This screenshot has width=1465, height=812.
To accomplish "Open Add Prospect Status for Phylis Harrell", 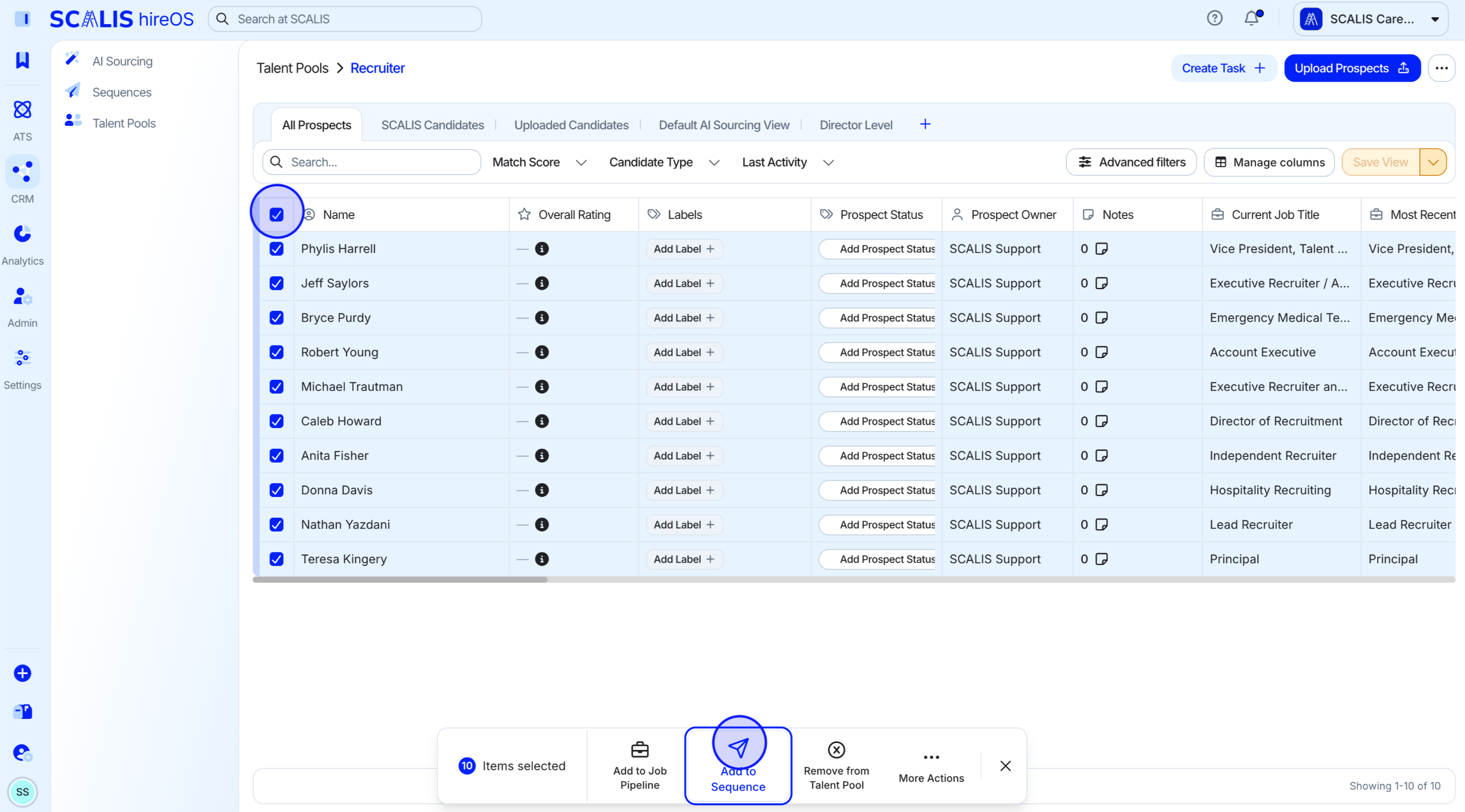I will (x=878, y=249).
